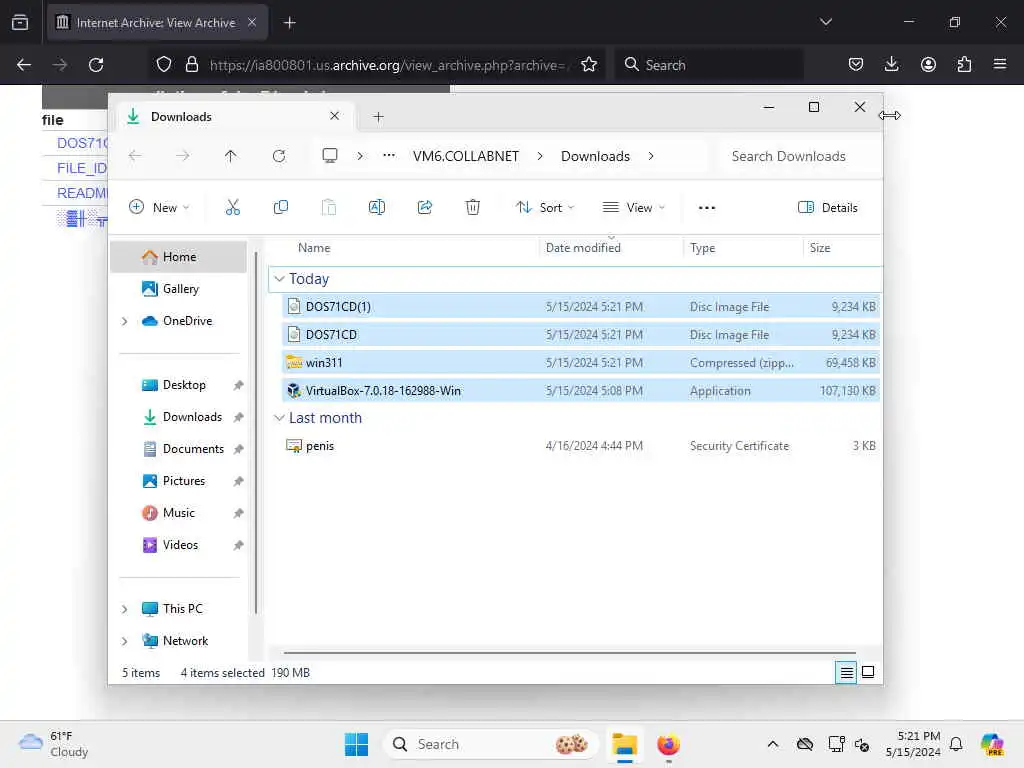
Task: Click the PC monitor icon in address bar
Action: pos(330,155)
